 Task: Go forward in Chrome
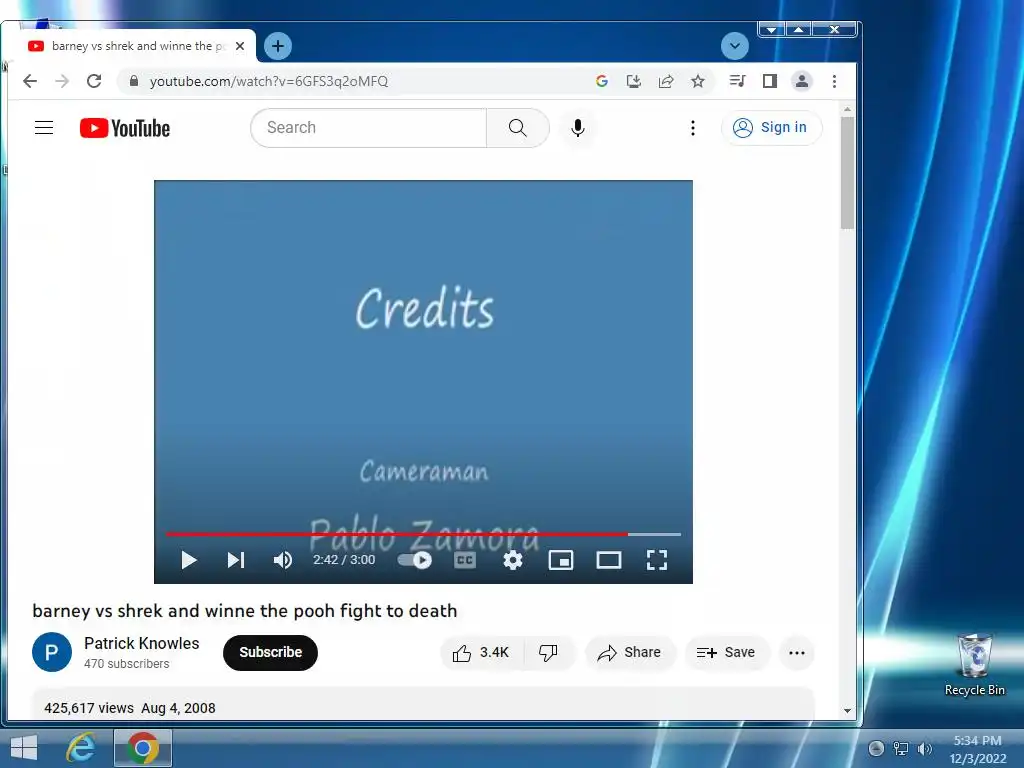point(62,81)
